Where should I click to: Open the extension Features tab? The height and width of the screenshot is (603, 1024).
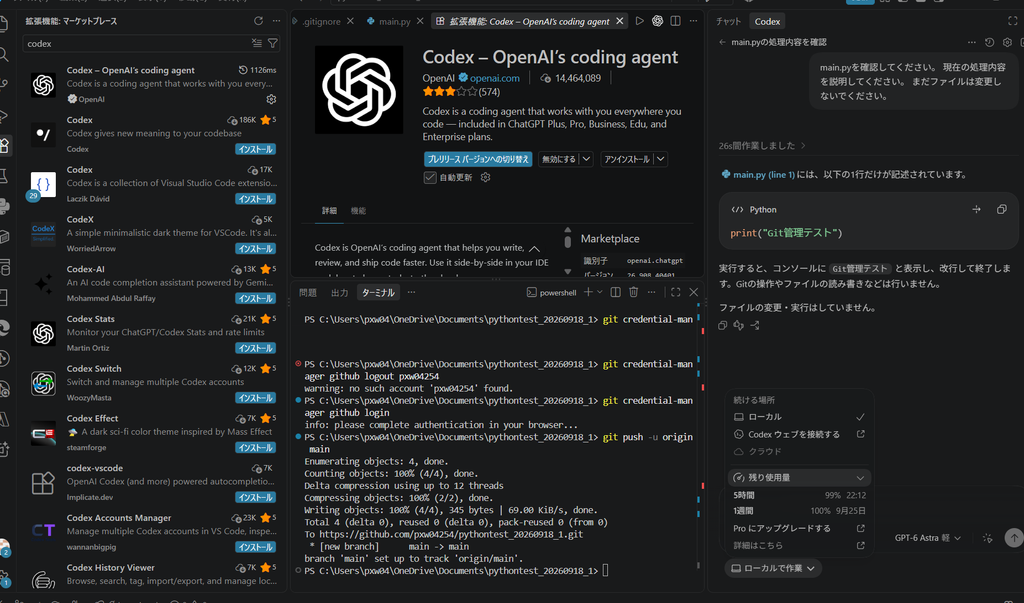[x=358, y=210]
